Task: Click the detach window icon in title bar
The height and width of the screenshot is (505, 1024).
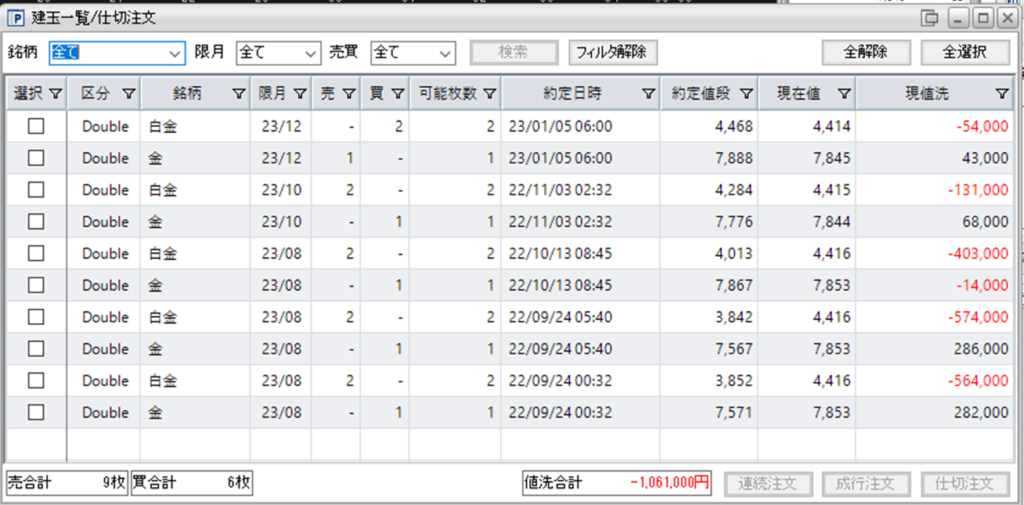Action: 929,18
